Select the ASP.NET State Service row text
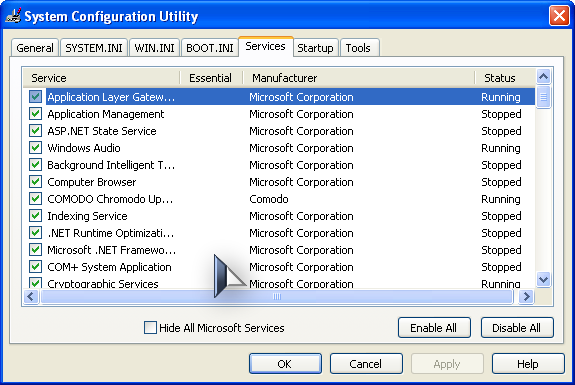This screenshot has width=575, height=385. (102, 131)
